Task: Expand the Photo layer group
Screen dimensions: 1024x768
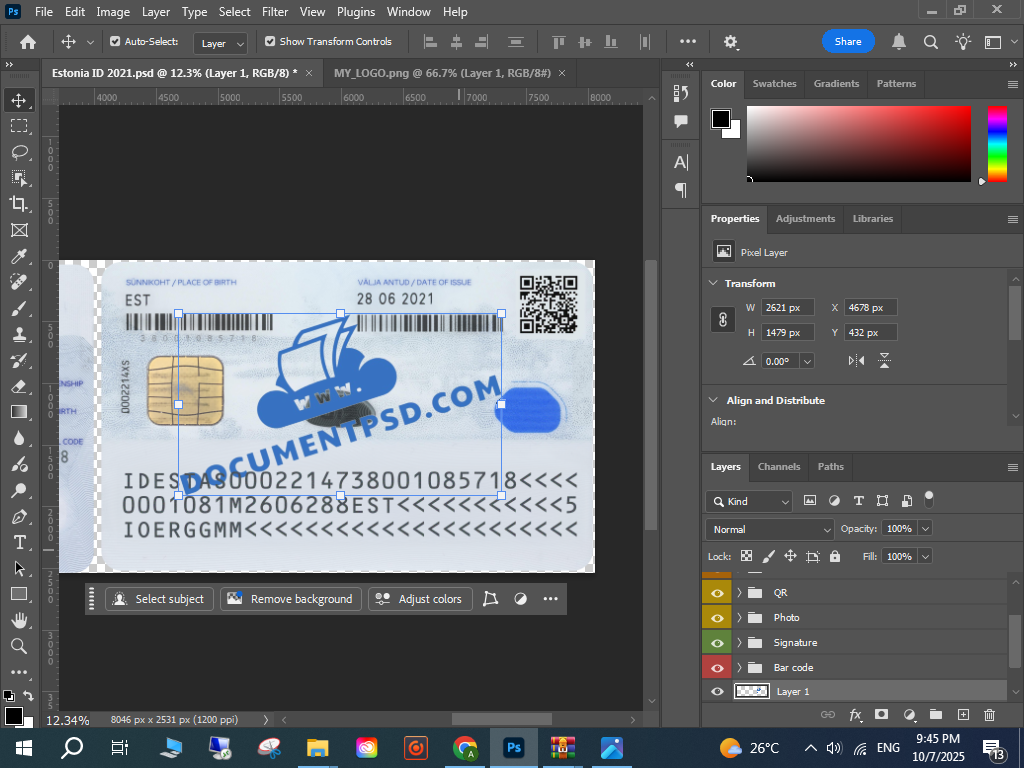Action: 739,618
